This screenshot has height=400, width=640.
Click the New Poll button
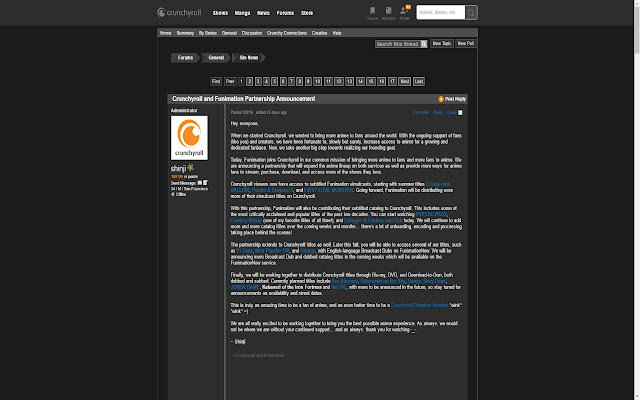tap(465, 44)
